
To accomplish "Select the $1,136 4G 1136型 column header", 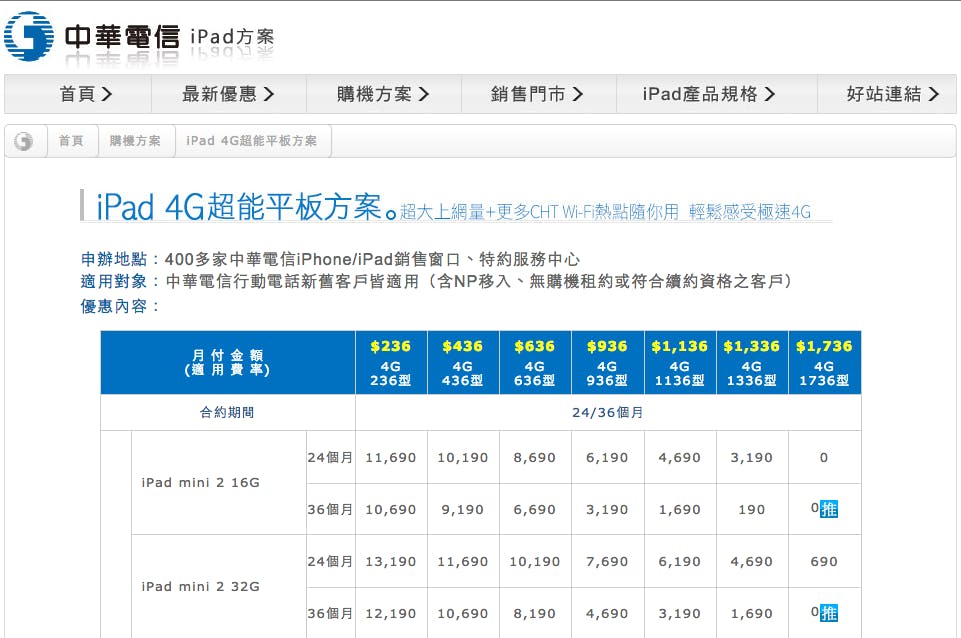I will [x=680, y=362].
